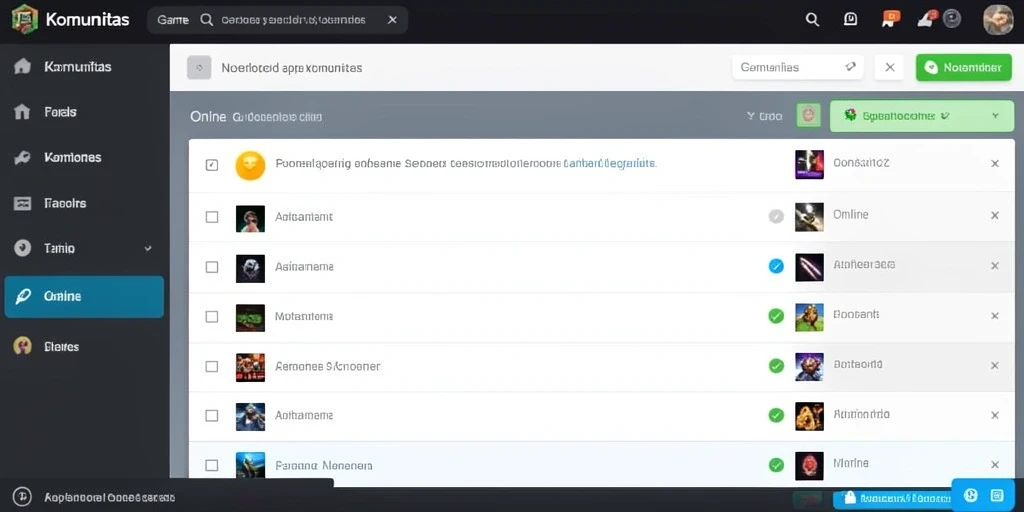Click the Komunitas logo icon
The height and width of the screenshot is (512, 1024).
pos(25,19)
